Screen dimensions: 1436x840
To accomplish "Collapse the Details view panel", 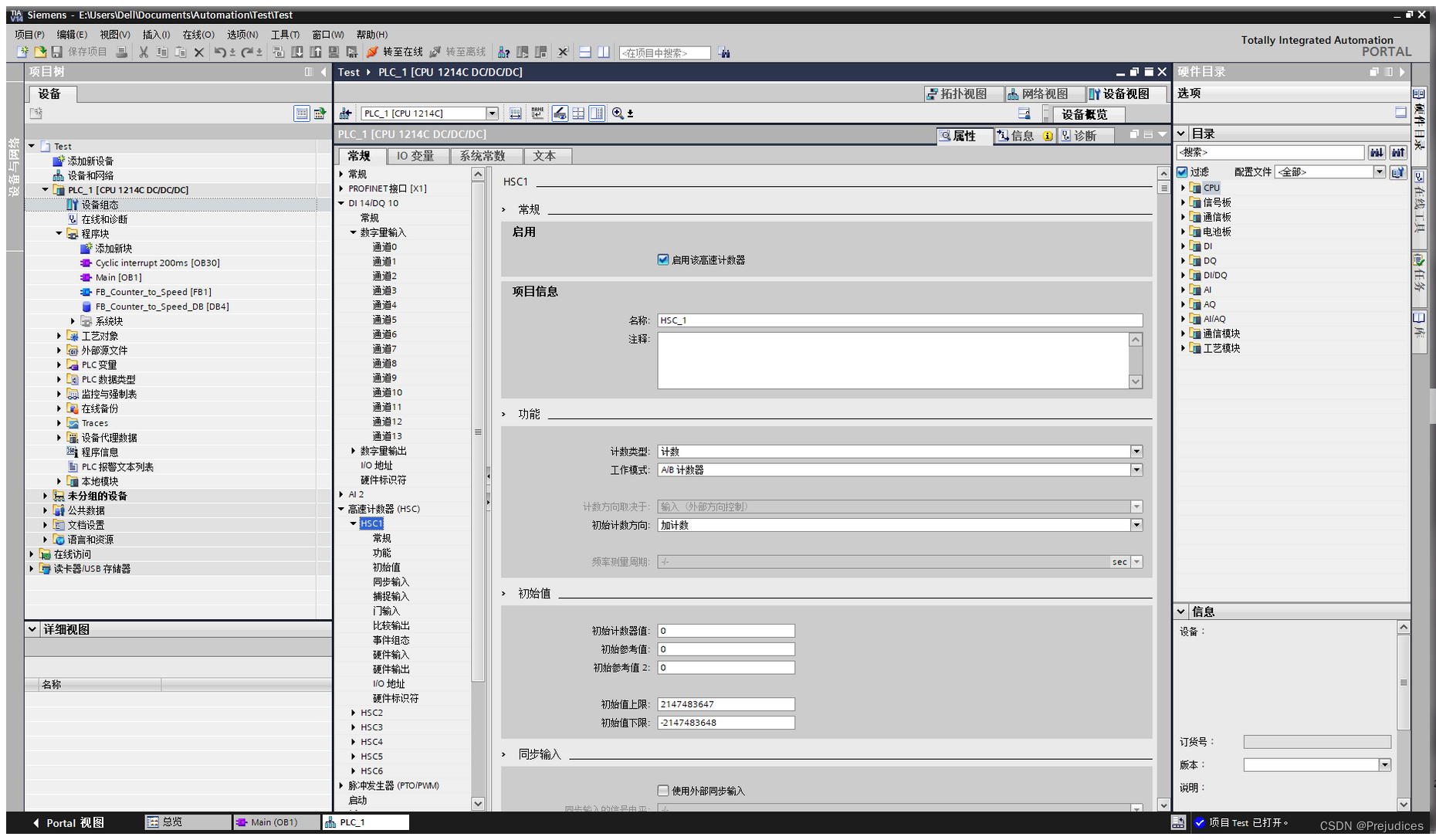I will click(x=32, y=629).
